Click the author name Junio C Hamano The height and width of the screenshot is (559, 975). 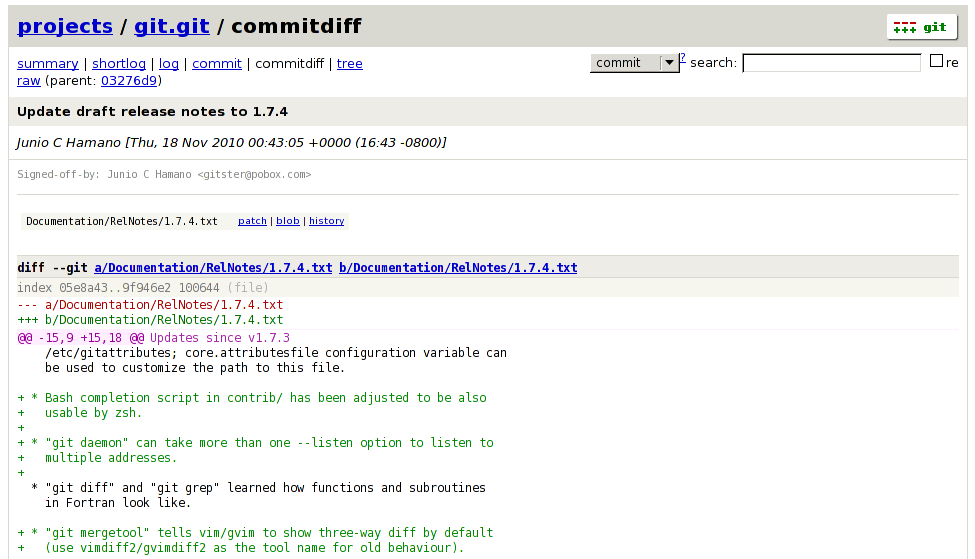coord(68,142)
